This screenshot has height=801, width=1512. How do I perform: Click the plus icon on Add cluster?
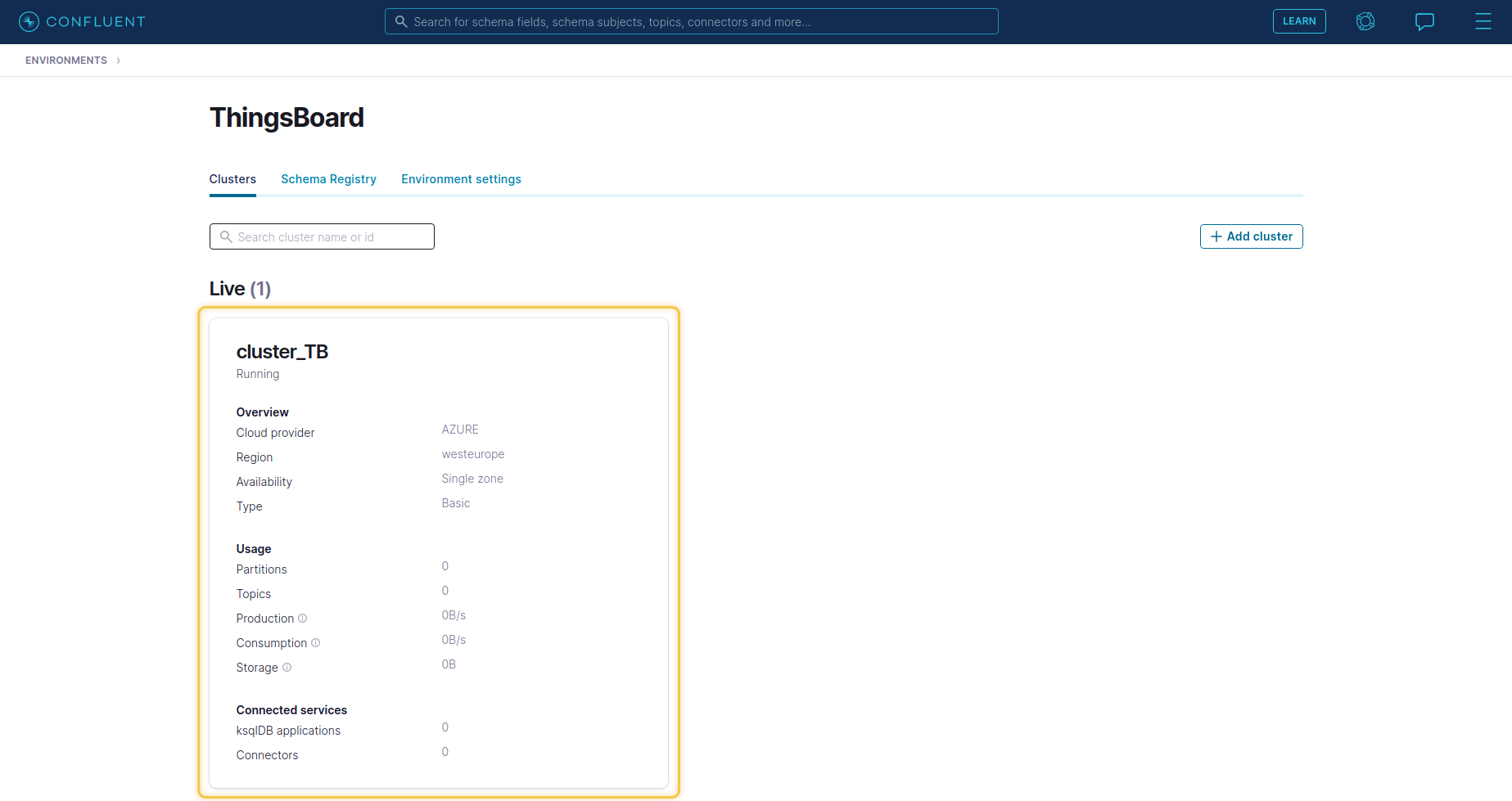1216,236
